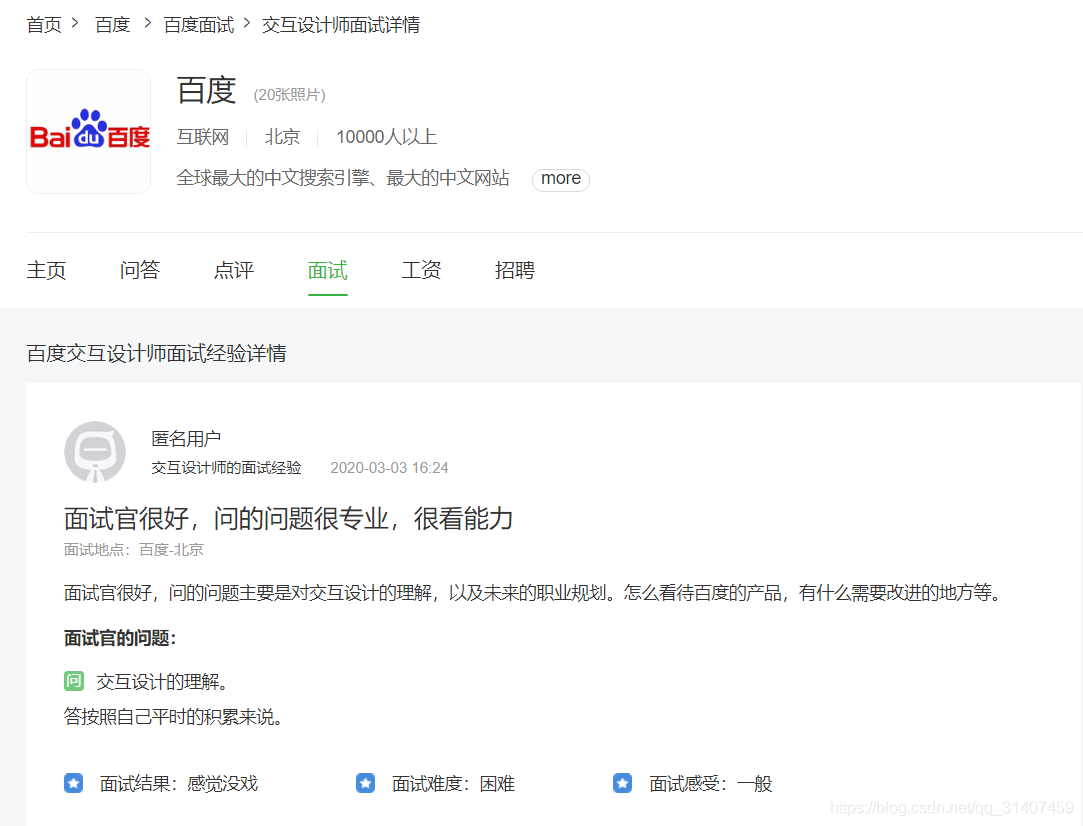Click the 北京 location label
The image size is (1083, 826).
point(282,137)
